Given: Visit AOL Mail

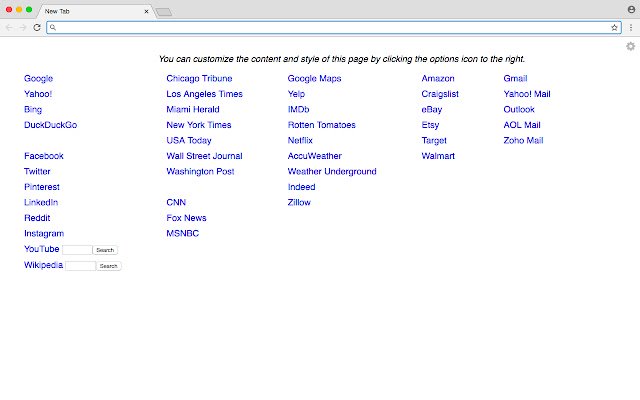Looking at the screenshot, I should click(x=522, y=125).
